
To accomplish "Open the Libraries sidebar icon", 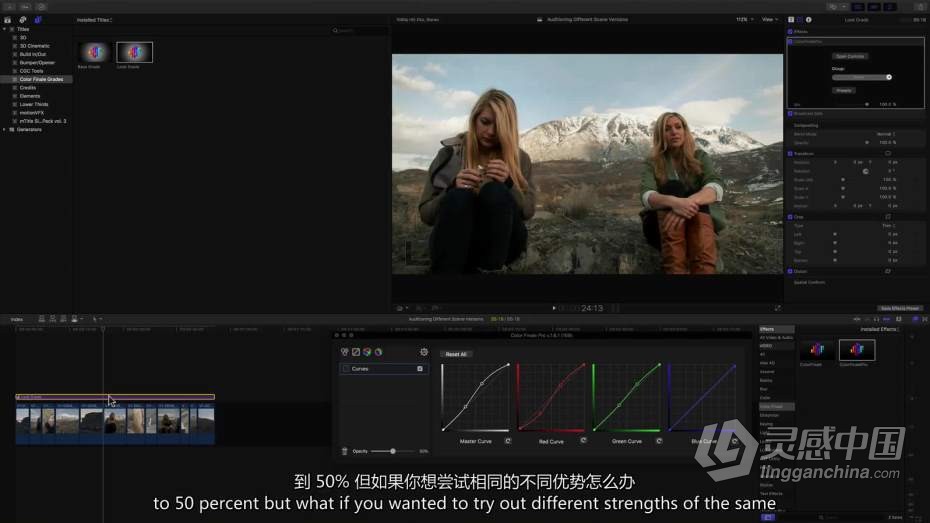I will [x=8, y=20].
